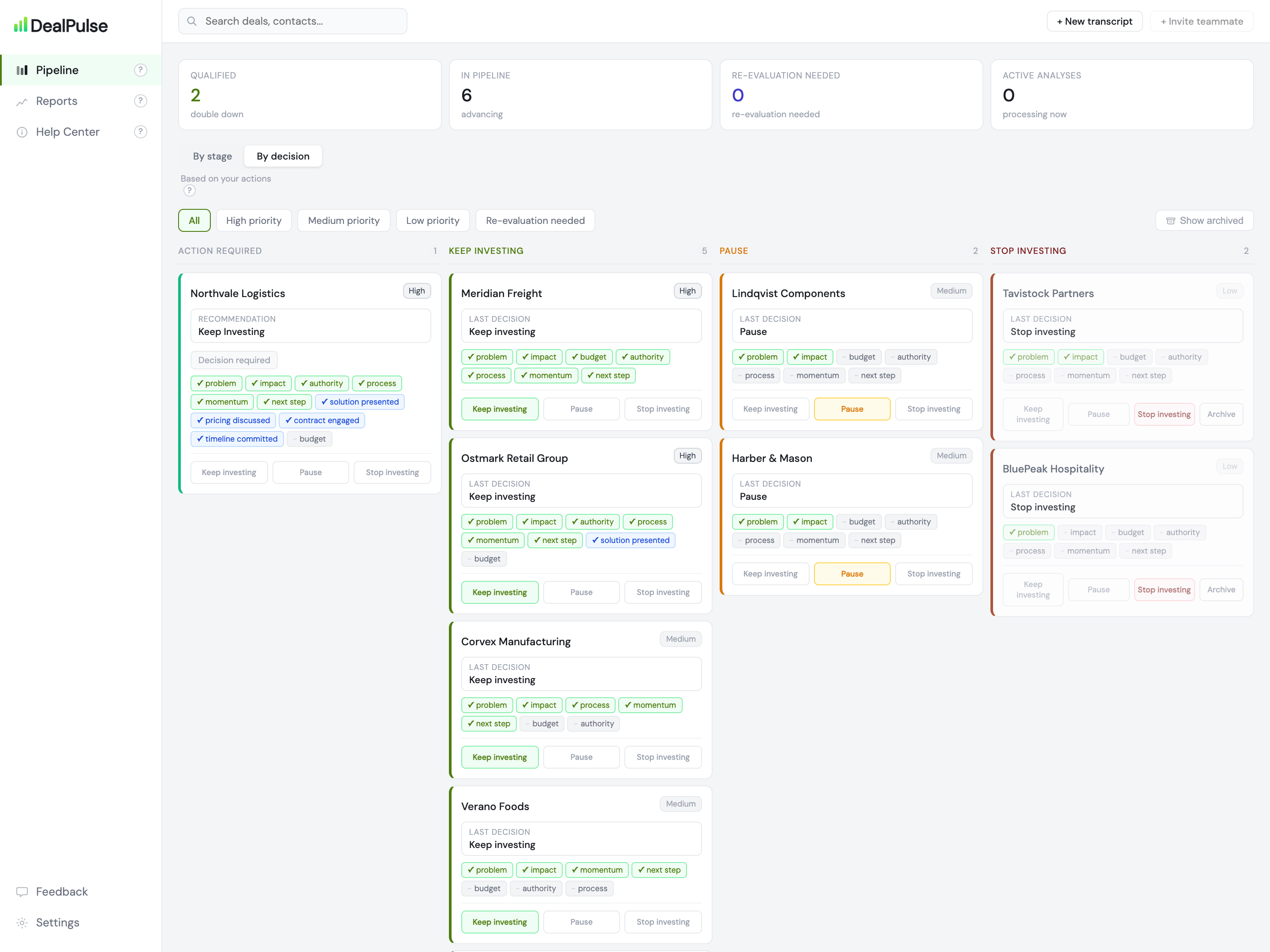The height and width of the screenshot is (952, 1270).
Task: Click the Qualified summary card
Action: pos(310,95)
